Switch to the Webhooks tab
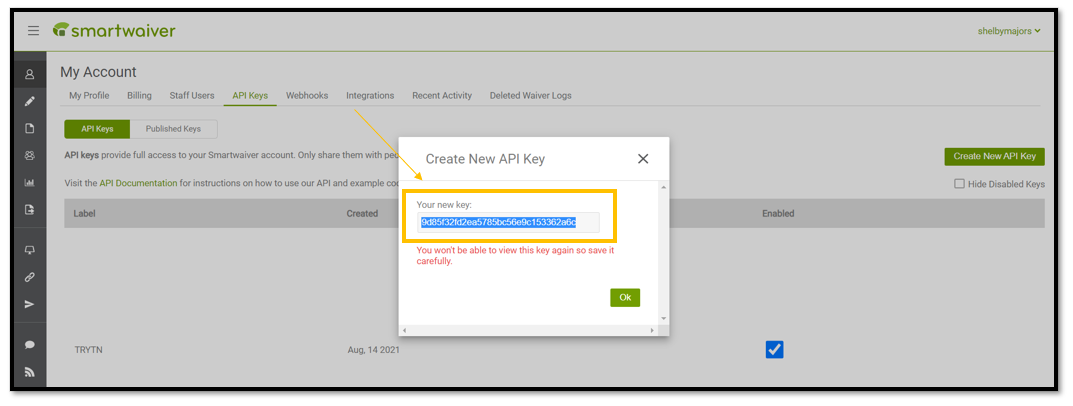Viewport: 1073px width, 406px height. [307, 95]
